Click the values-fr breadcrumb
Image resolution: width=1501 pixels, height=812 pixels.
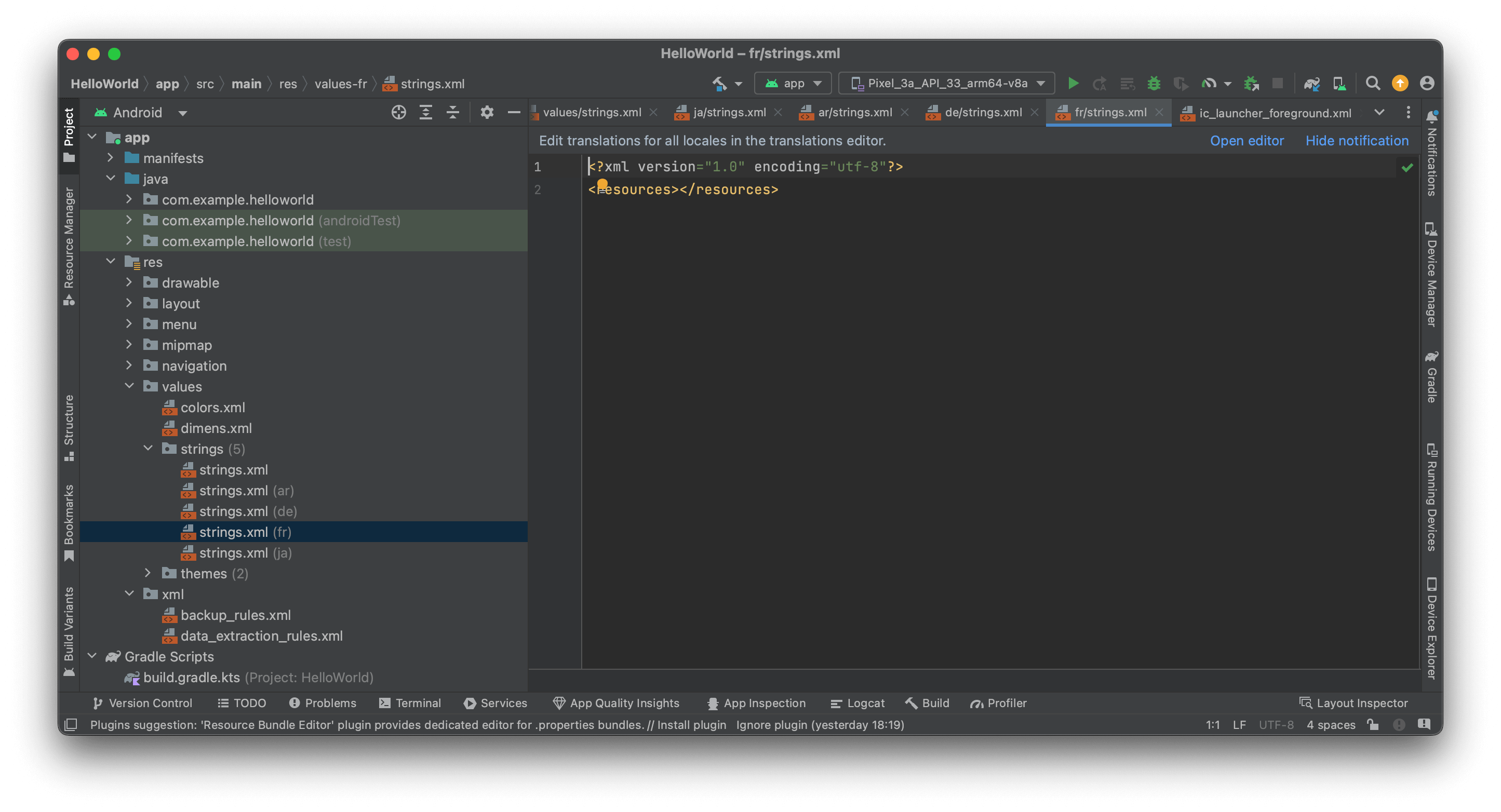340,83
